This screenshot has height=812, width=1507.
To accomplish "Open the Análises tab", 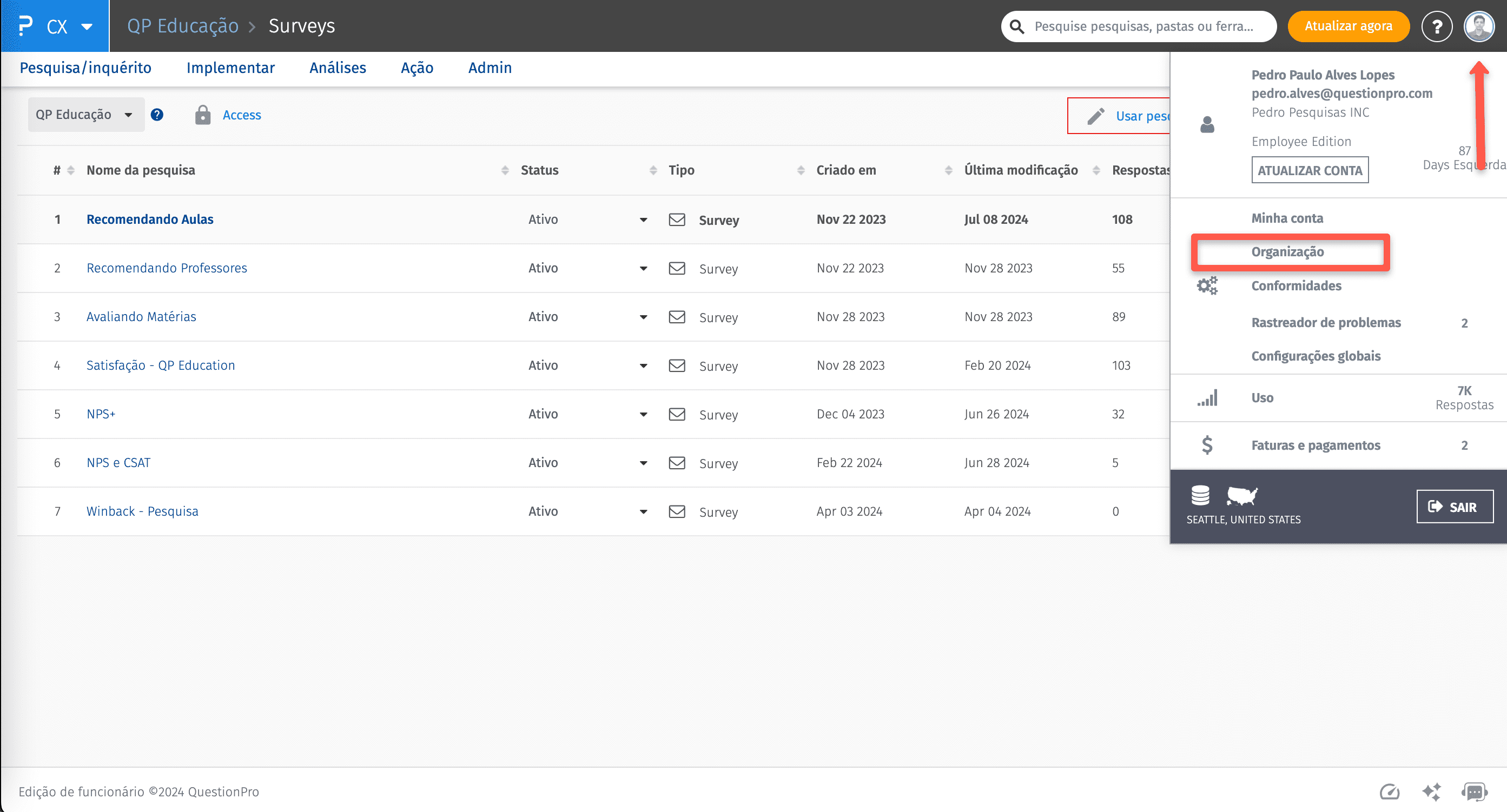I will coord(338,68).
